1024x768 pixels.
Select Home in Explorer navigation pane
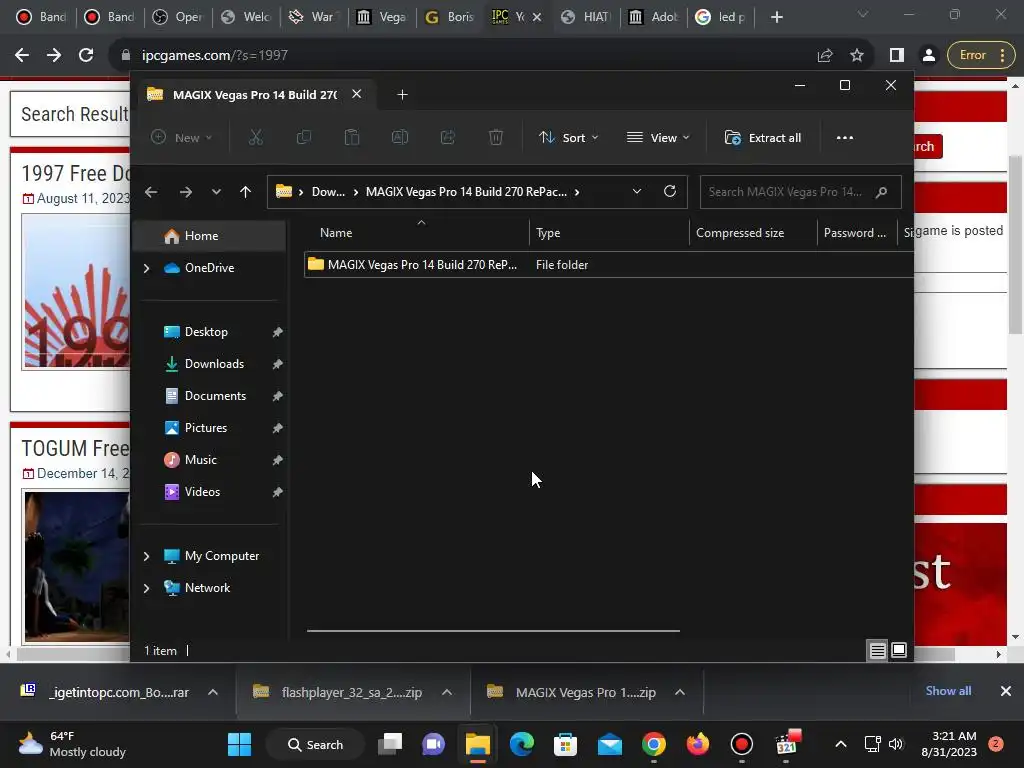[209, 236]
